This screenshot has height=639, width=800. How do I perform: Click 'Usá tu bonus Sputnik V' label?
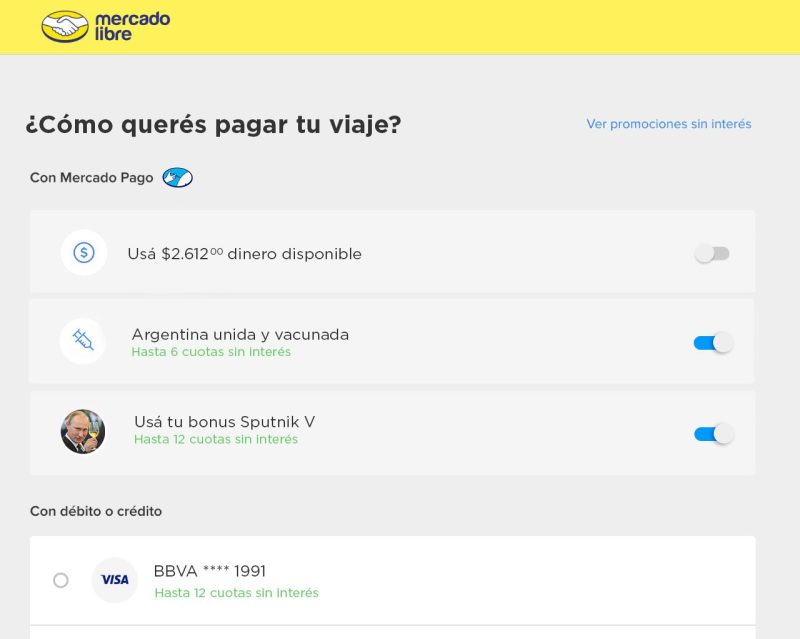pos(224,422)
